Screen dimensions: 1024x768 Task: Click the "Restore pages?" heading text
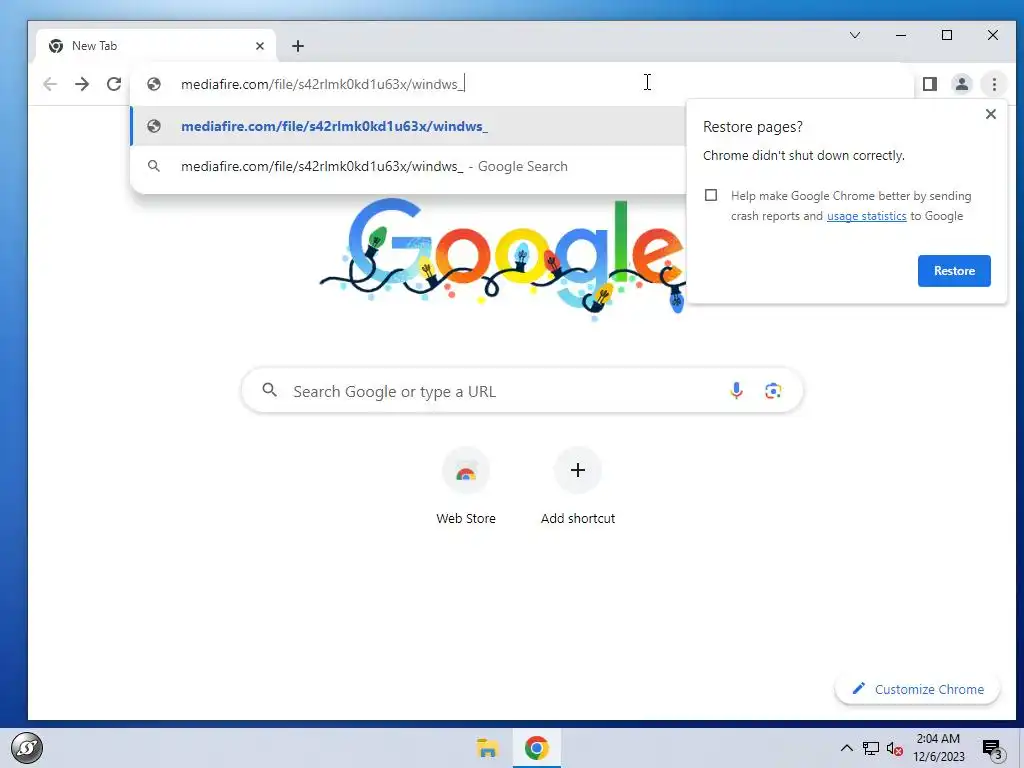point(752,127)
